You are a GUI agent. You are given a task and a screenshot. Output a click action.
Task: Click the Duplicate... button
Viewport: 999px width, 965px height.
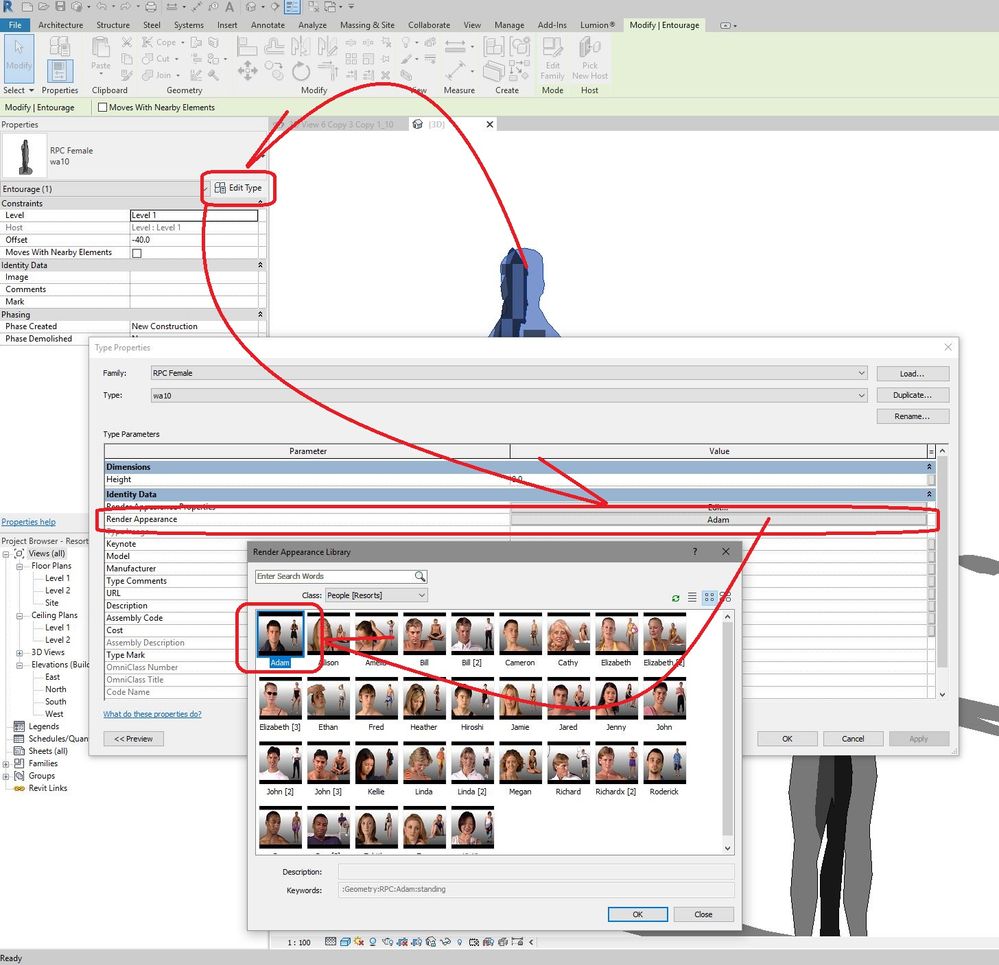(912, 395)
